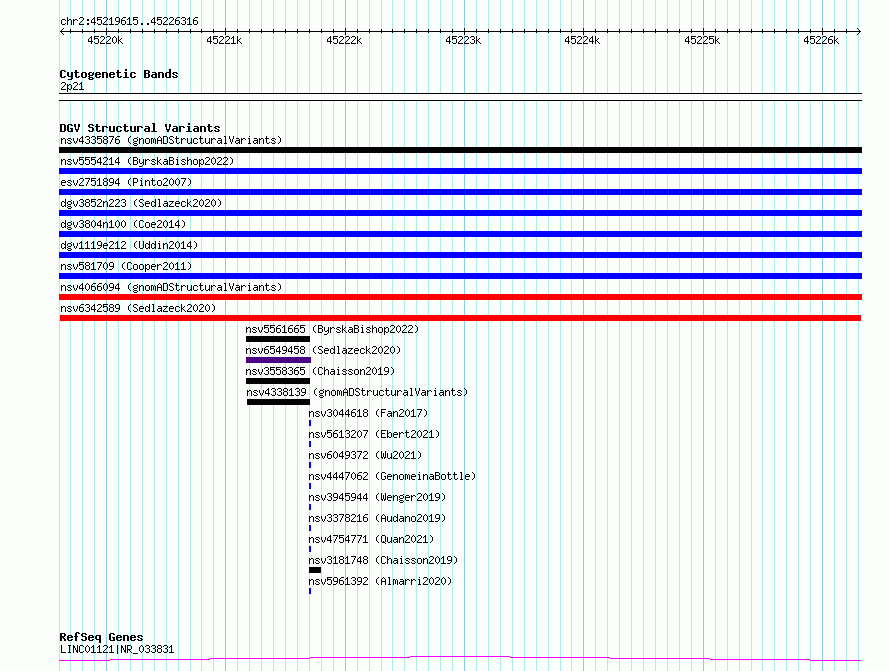Open dgv1119e212 (Uddin2014) label
Image resolution: width=890 pixels, height=671 pixels.
tap(129, 245)
